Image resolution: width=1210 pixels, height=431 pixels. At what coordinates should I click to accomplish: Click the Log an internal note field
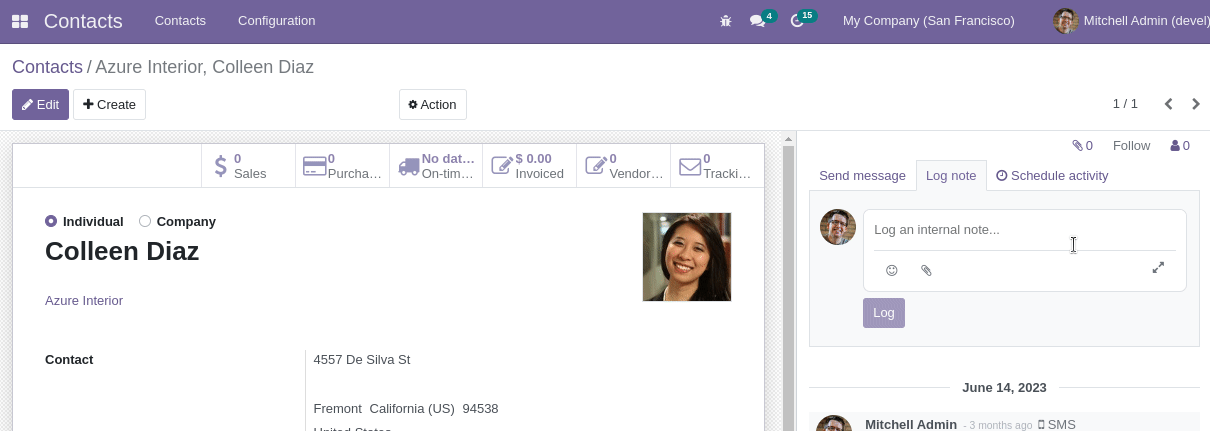1024,230
